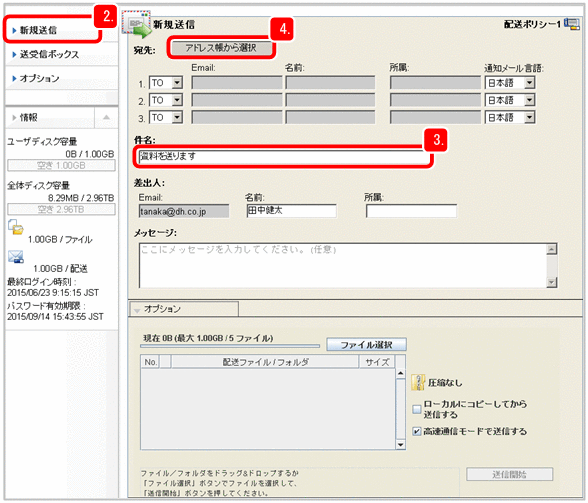Open row 1 通知メール言語 dropdown

[x=510, y=83]
